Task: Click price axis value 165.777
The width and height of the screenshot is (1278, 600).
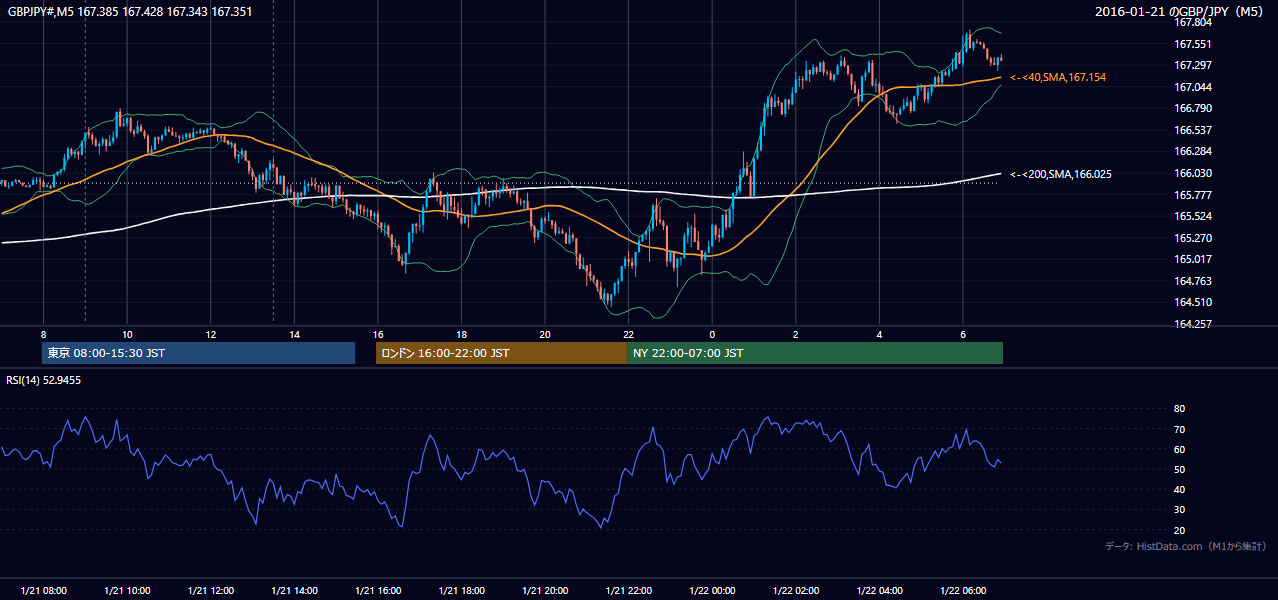Action: [1192, 195]
